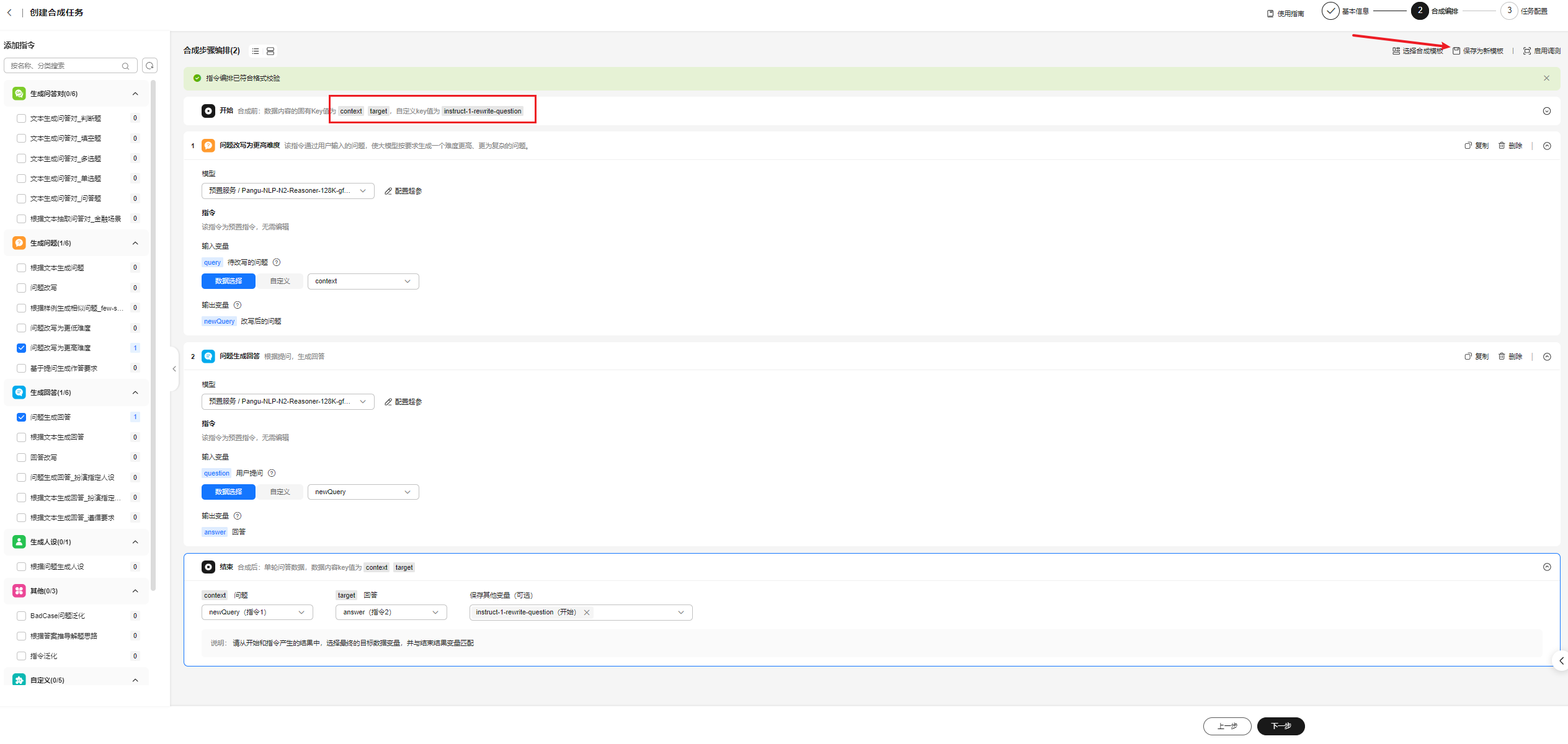Select 数据选择 tab in step 2
The image size is (1568, 744).
pos(228,492)
